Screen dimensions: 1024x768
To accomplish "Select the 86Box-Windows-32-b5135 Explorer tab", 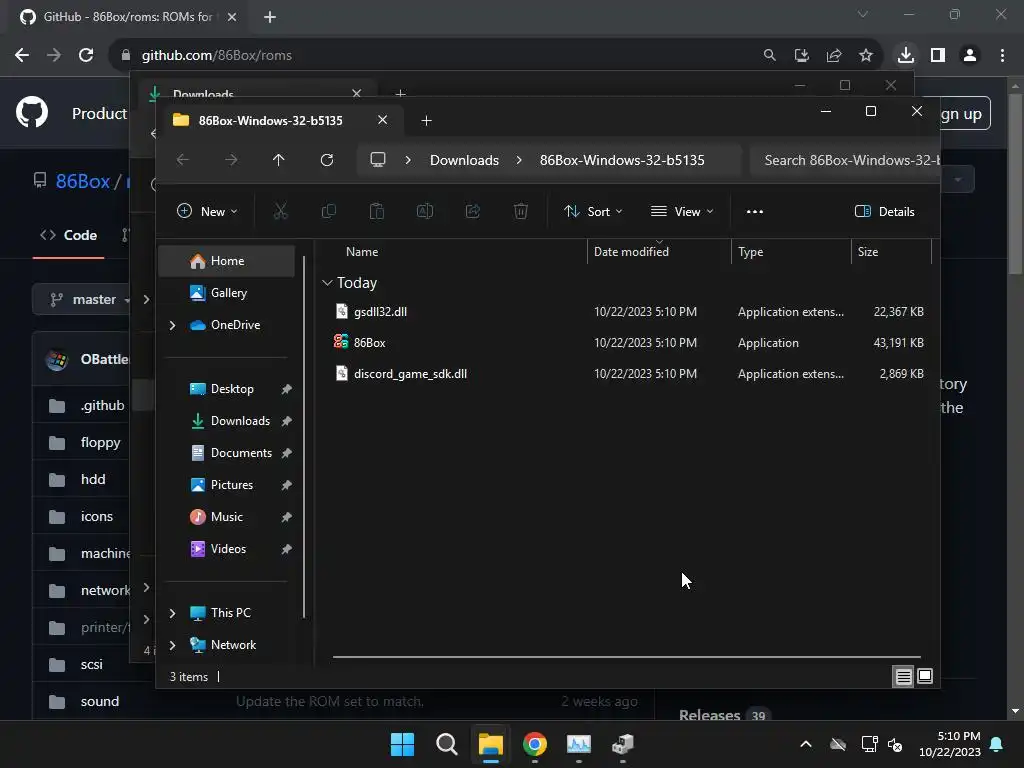I will (x=270, y=121).
